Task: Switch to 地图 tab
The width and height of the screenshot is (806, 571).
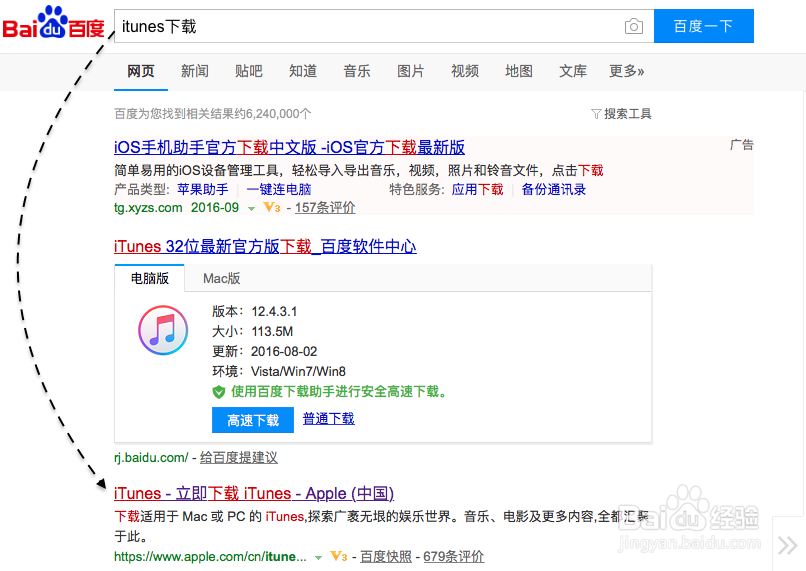Action: pos(519,71)
